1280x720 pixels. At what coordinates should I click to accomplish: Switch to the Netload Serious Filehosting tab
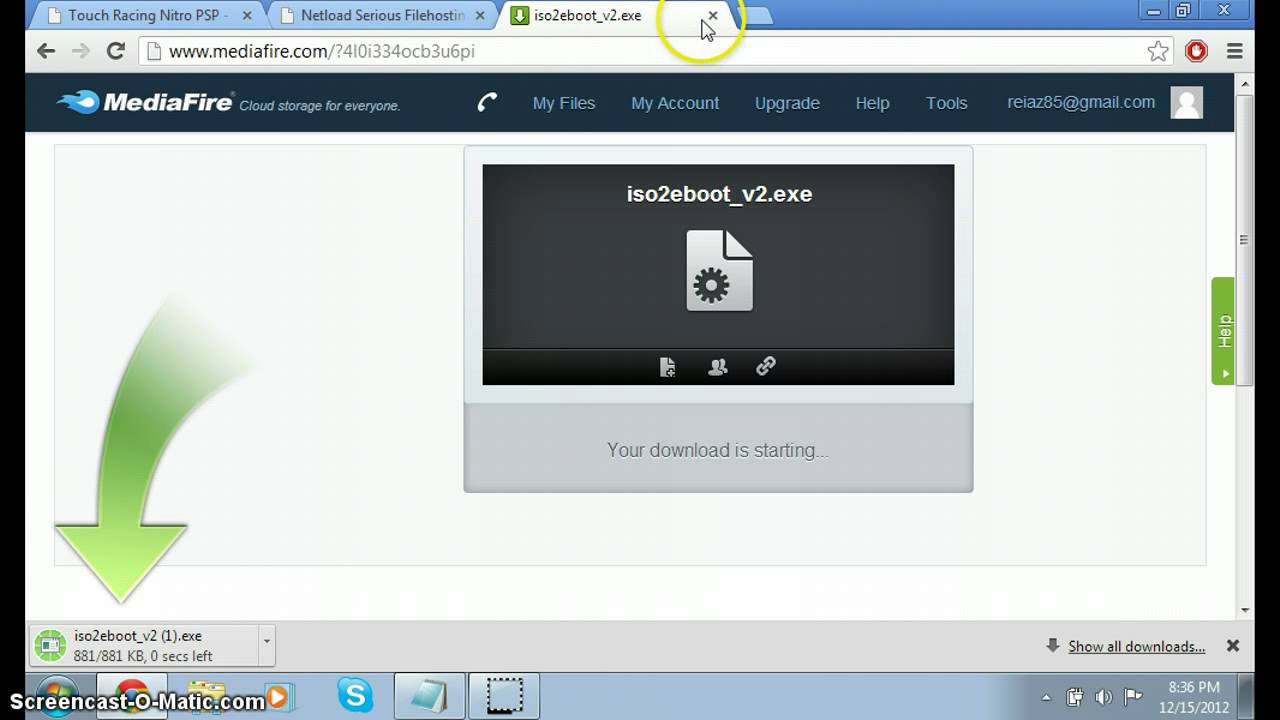point(383,16)
